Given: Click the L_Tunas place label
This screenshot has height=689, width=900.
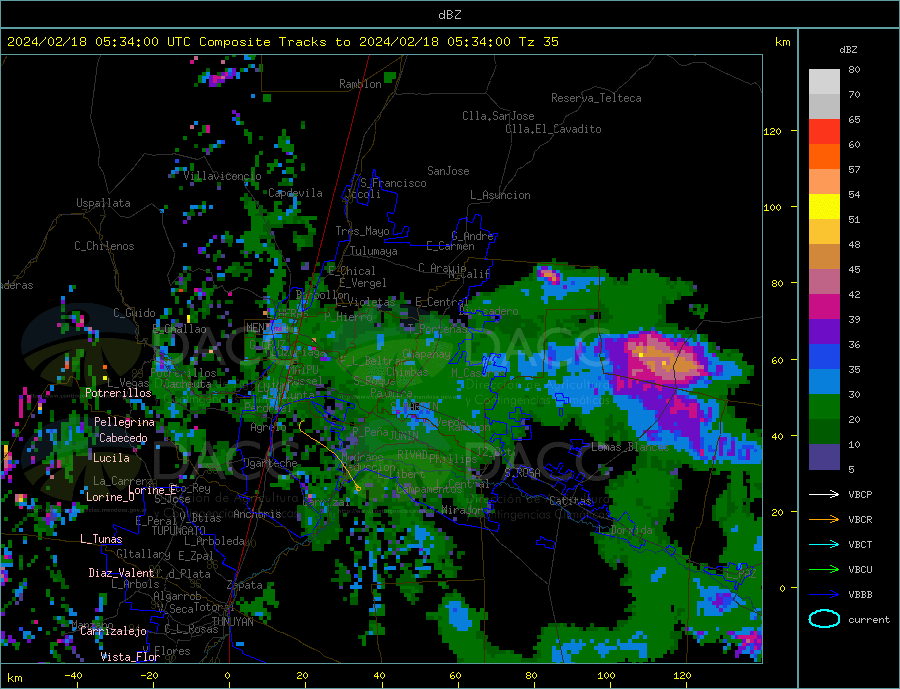Looking at the screenshot, I should click(x=101, y=539).
